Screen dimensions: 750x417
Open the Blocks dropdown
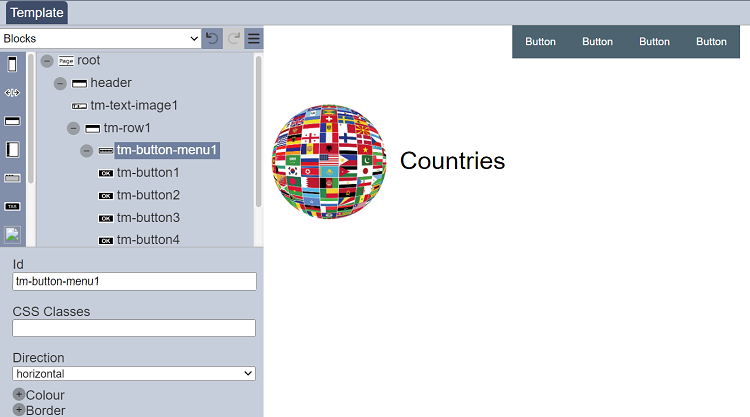coord(100,38)
